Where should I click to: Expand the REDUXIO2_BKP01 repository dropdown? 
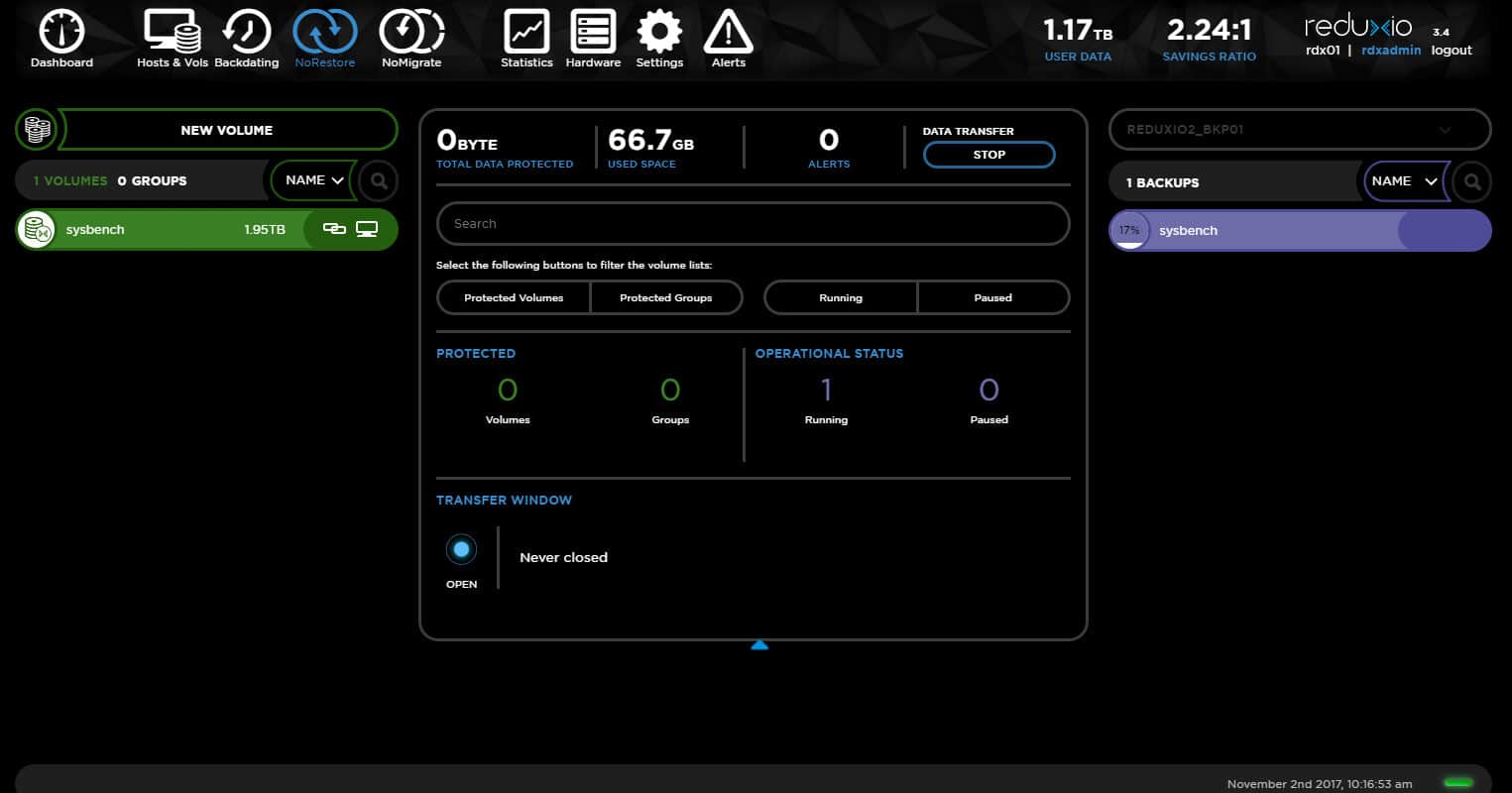click(x=1299, y=130)
